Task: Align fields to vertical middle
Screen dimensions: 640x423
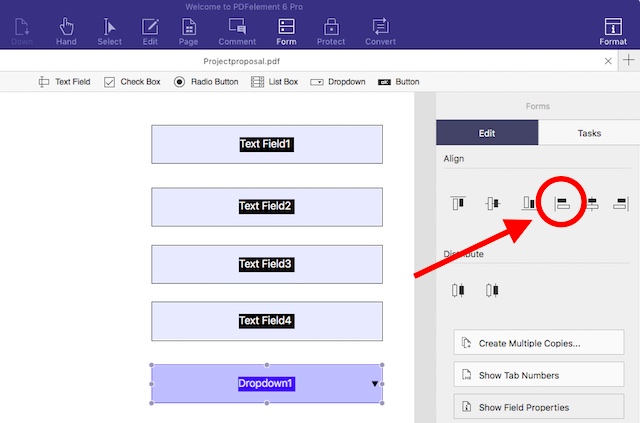Action: click(493, 203)
